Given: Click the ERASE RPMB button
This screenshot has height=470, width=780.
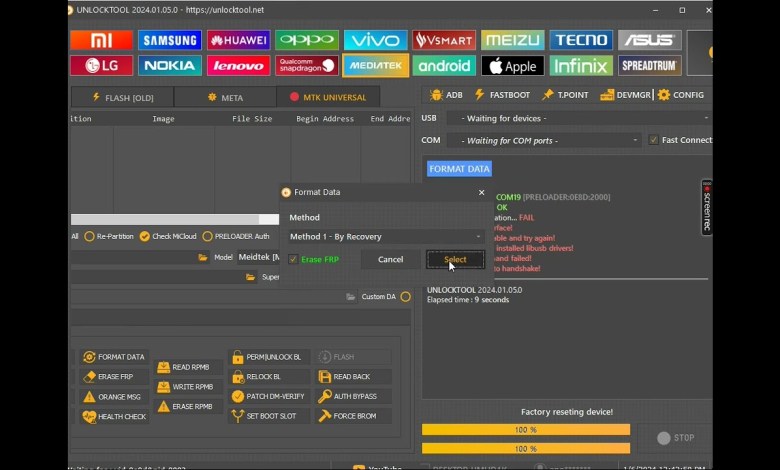Looking at the screenshot, I should click(188, 407).
